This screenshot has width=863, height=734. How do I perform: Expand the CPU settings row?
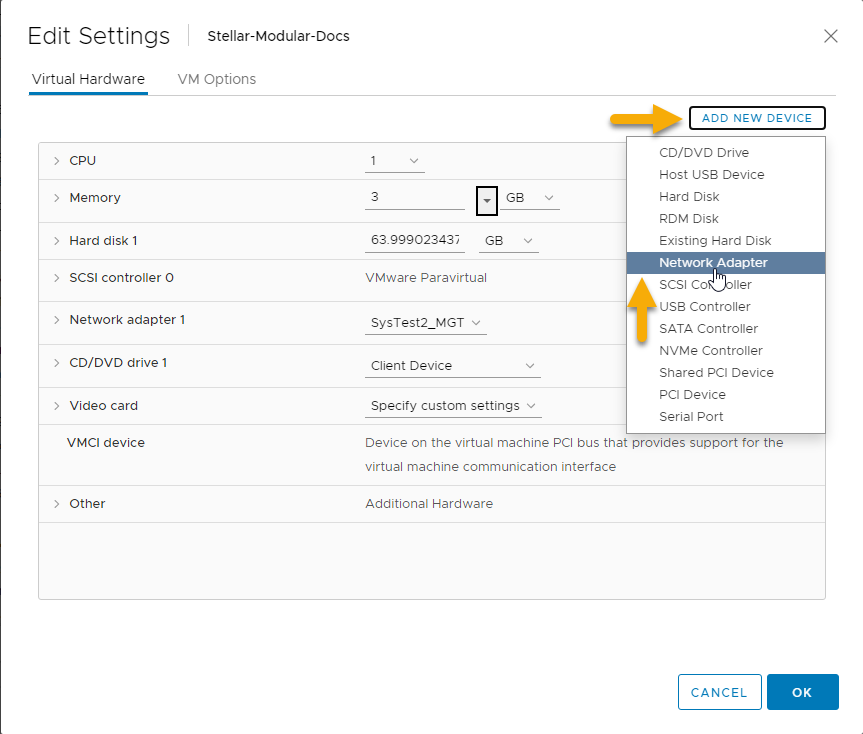click(x=57, y=161)
